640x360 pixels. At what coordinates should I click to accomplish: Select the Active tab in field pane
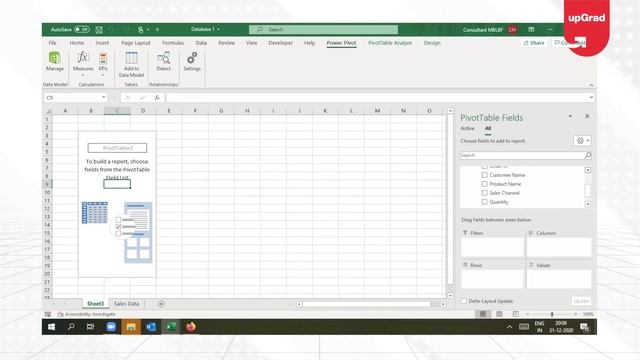(467, 128)
